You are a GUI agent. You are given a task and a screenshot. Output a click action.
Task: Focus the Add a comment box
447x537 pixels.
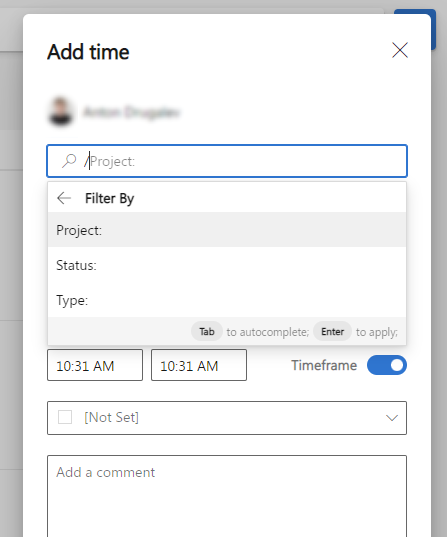(227, 496)
